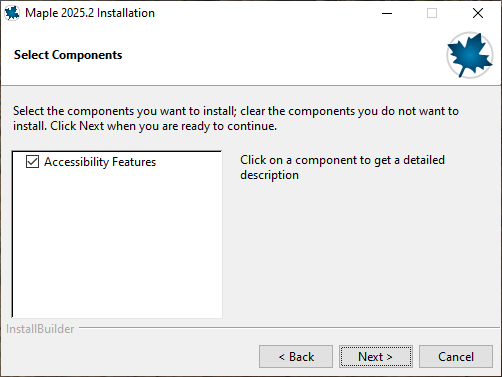502x377 pixels.
Task: Uncheck the Accessibility Features checkbox
Action: 32,162
